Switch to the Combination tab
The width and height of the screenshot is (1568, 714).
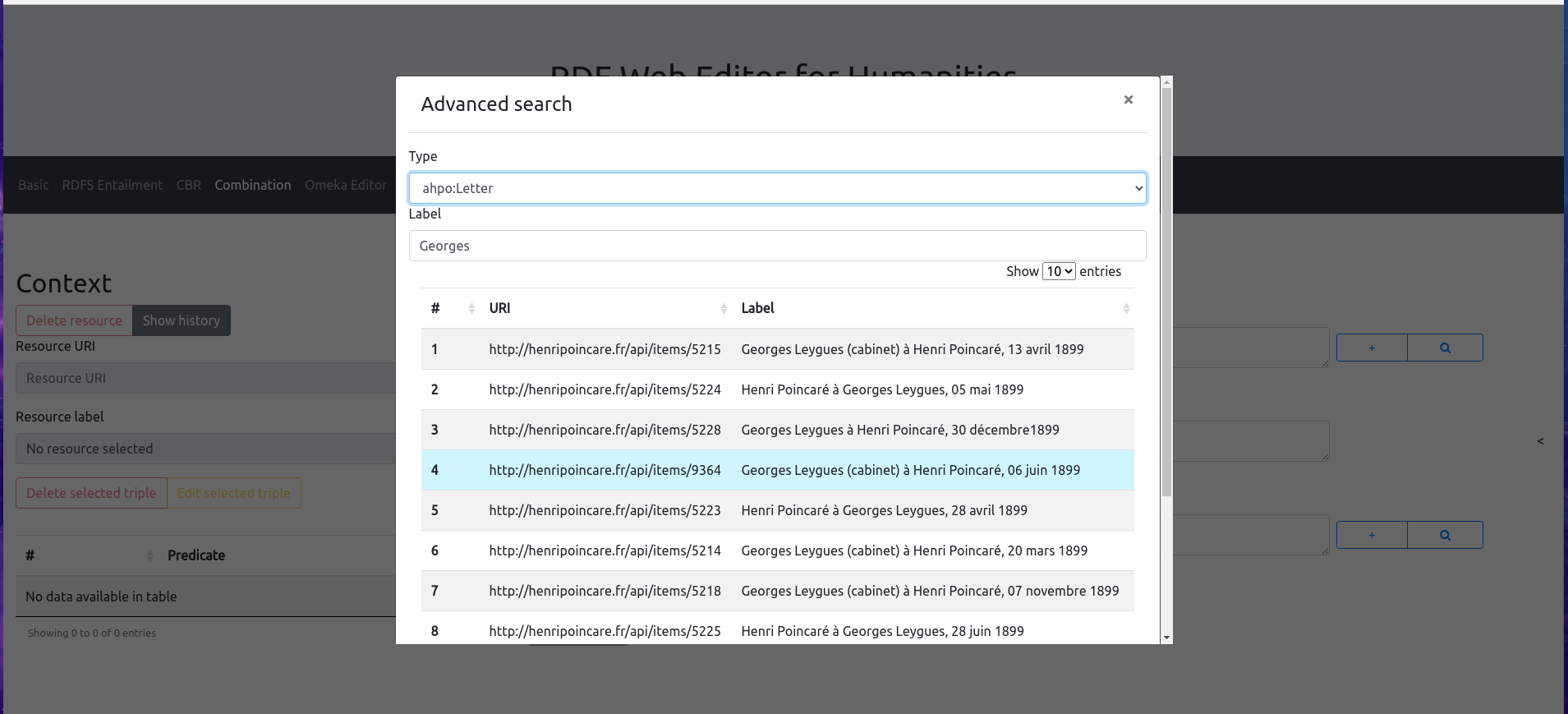[x=252, y=185]
